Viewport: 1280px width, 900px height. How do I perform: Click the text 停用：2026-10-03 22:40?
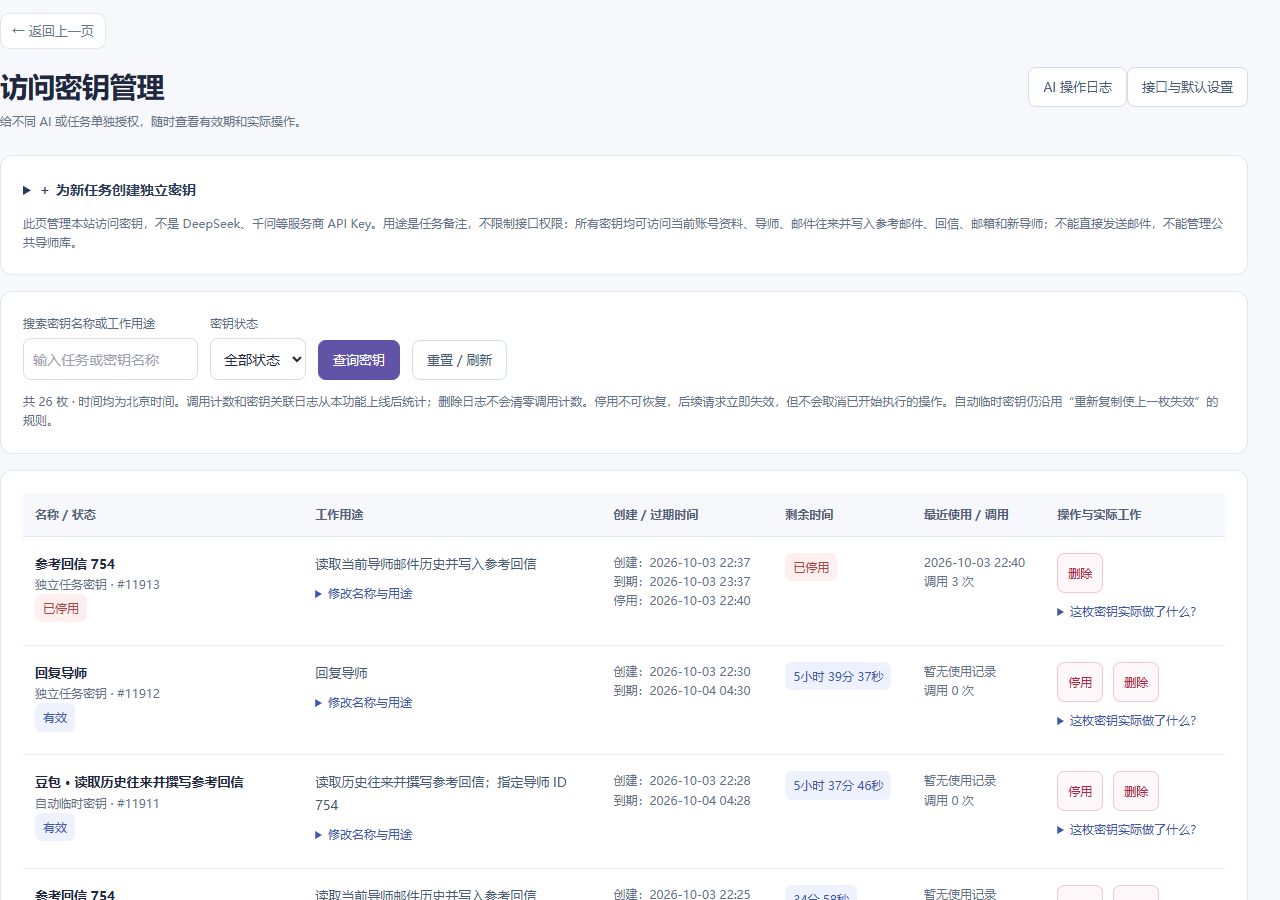682,601
